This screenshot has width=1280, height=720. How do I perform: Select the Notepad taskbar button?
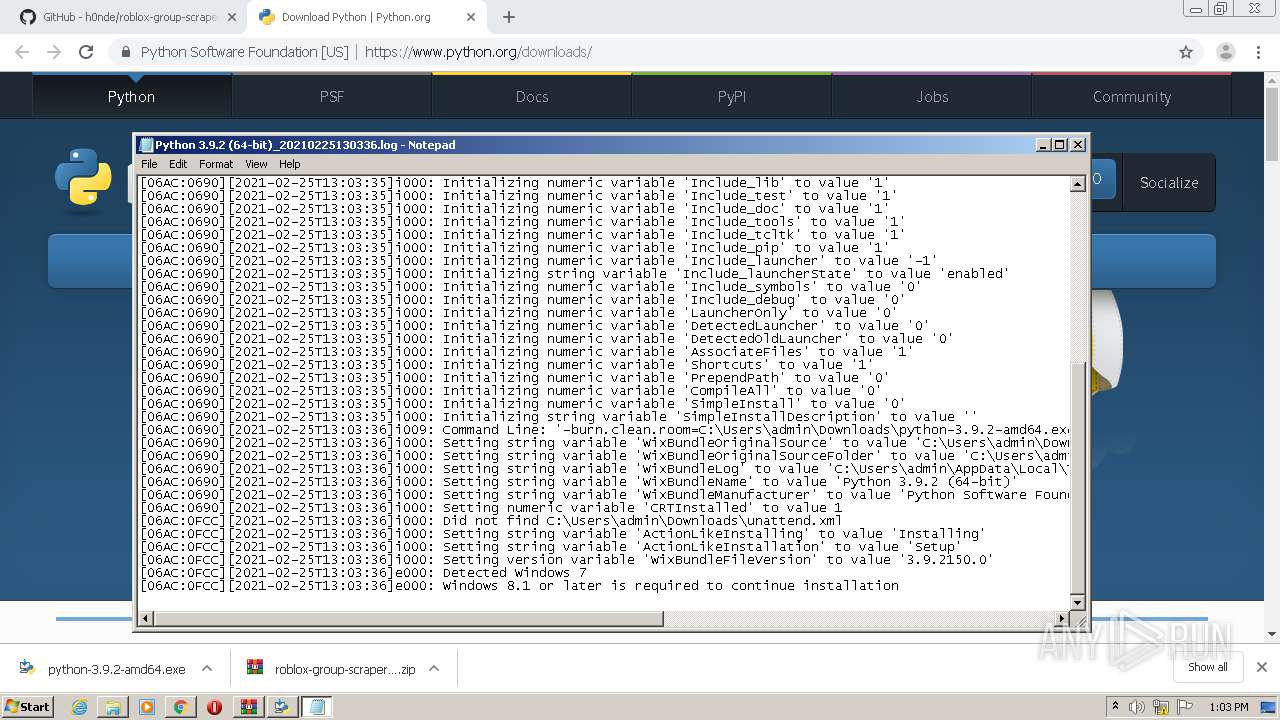pyautogui.click(x=317, y=707)
